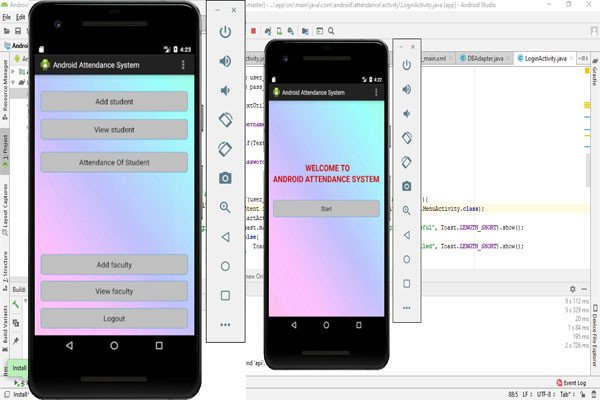Image resolution: width=600 pixels, height=400 pixels.
Task: Open the overflow menu on the right phone app bar
Action: pos(376,92)
